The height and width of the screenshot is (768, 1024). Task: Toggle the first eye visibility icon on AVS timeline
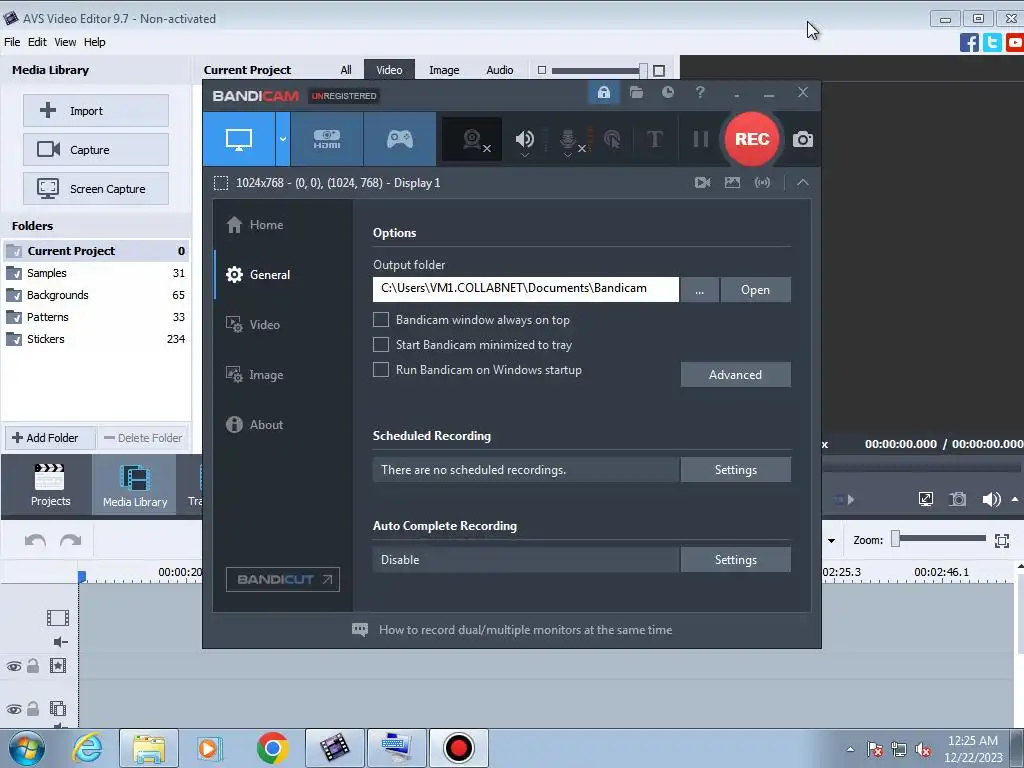(x=14, y=667)
